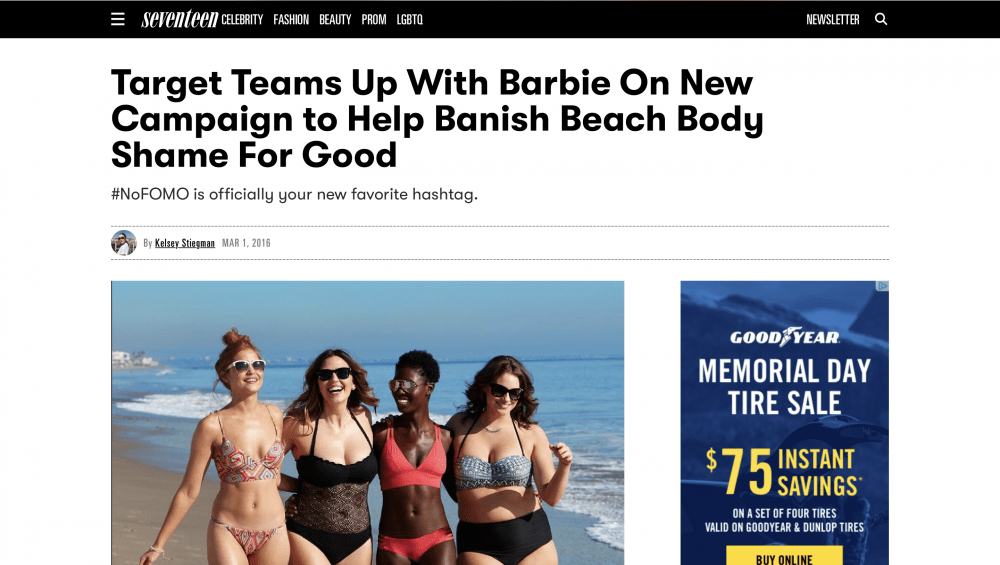The height and width of the screenshot is (565, 1000).
Task: Click the #NoFOMO subtitle text
Action: [294, 194]
